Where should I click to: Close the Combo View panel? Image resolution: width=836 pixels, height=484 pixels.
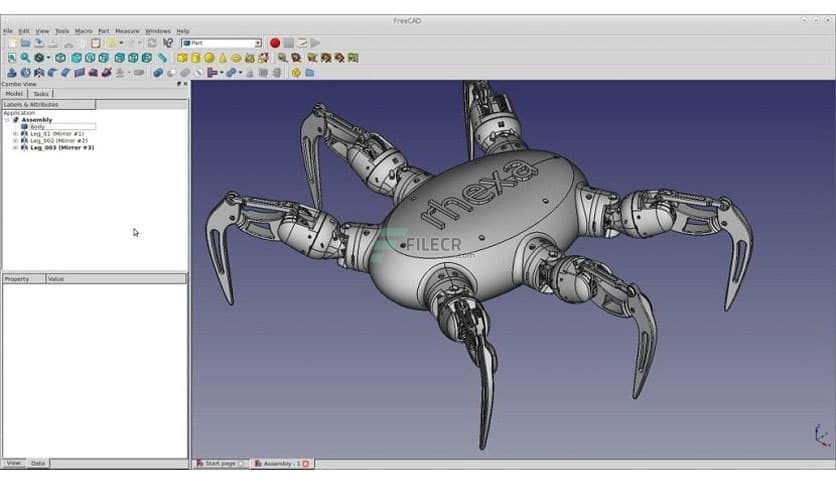(x=186, y=84)
